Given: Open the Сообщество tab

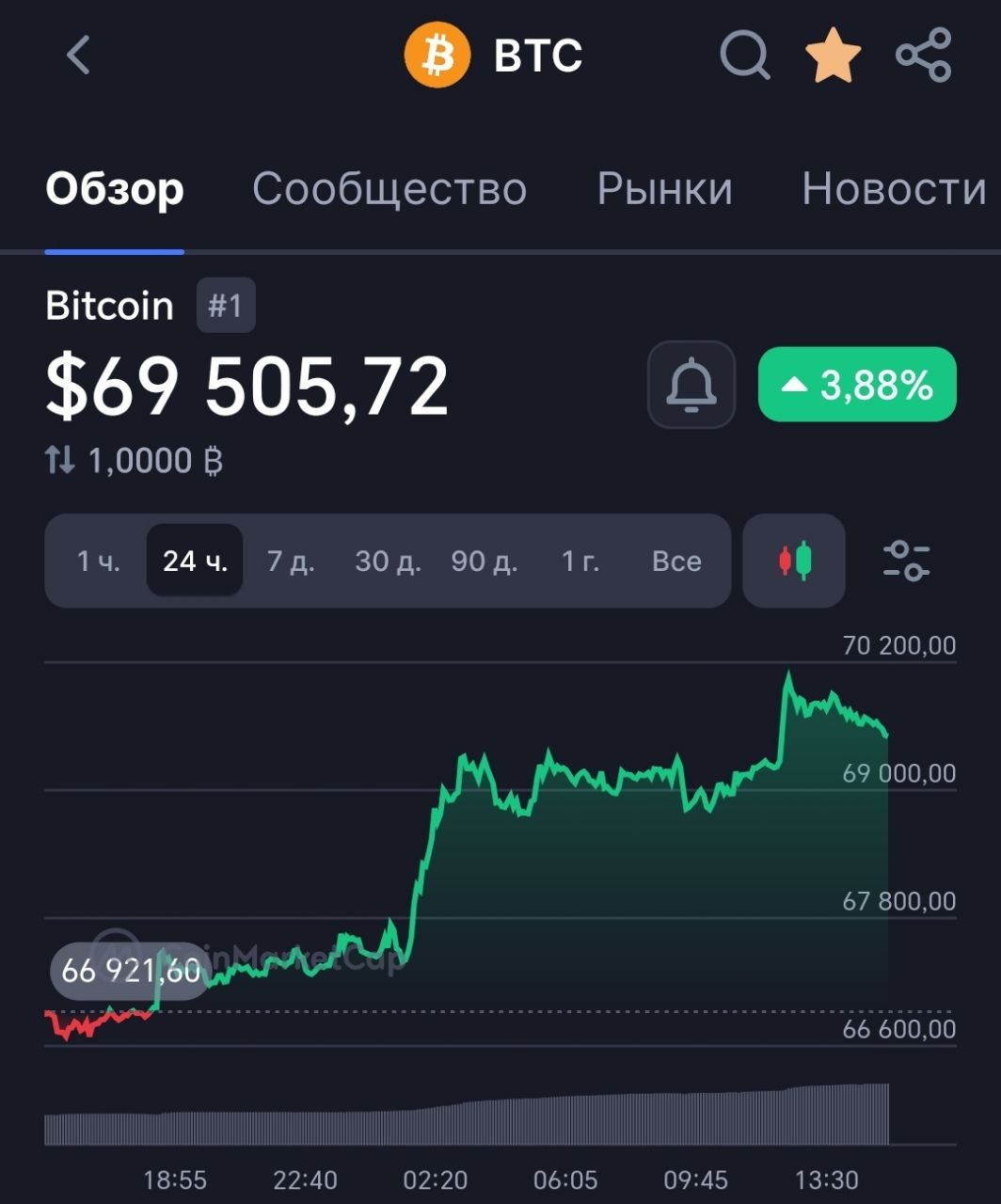Looking at the screenshot, I should point(389,189).
